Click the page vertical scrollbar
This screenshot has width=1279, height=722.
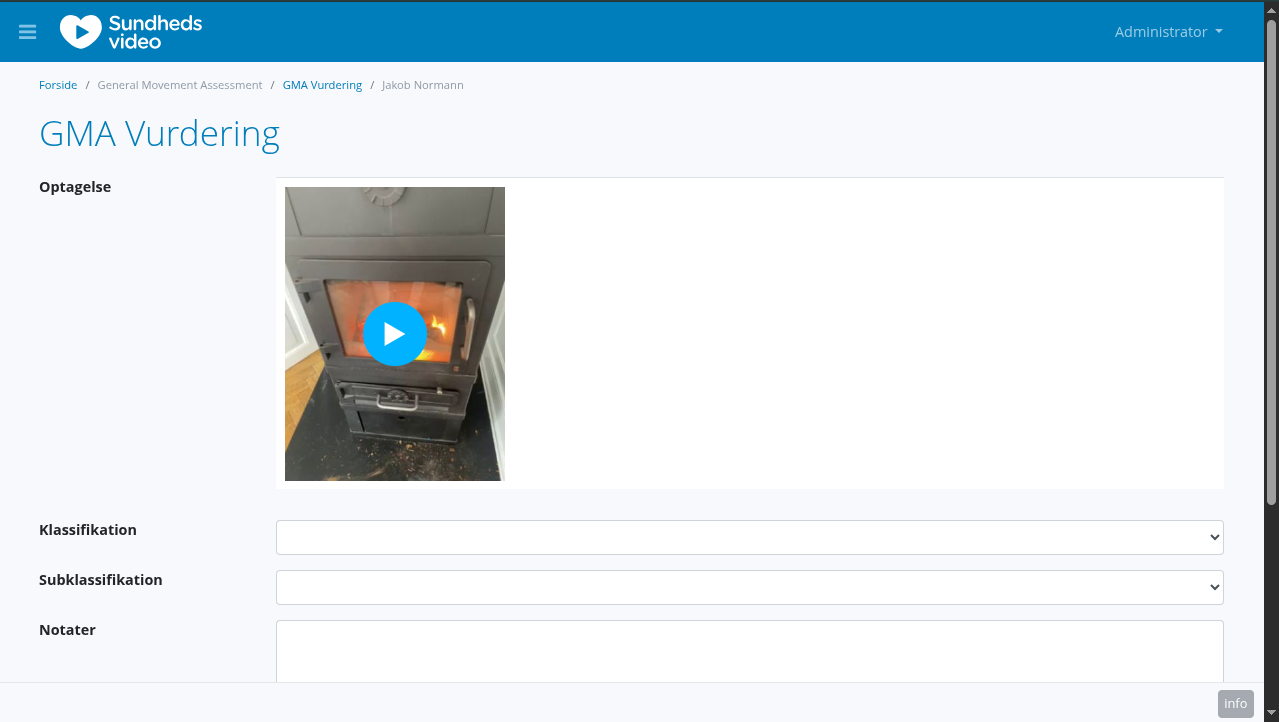point(1272,262)
